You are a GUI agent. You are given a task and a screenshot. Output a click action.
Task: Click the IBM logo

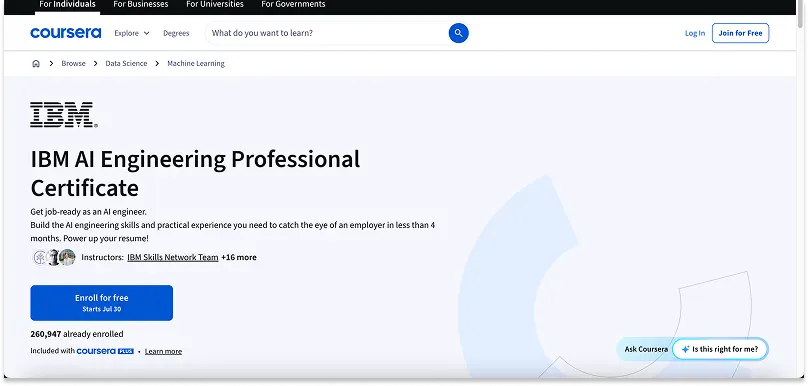pyautogui.click(x=64, y=114)
